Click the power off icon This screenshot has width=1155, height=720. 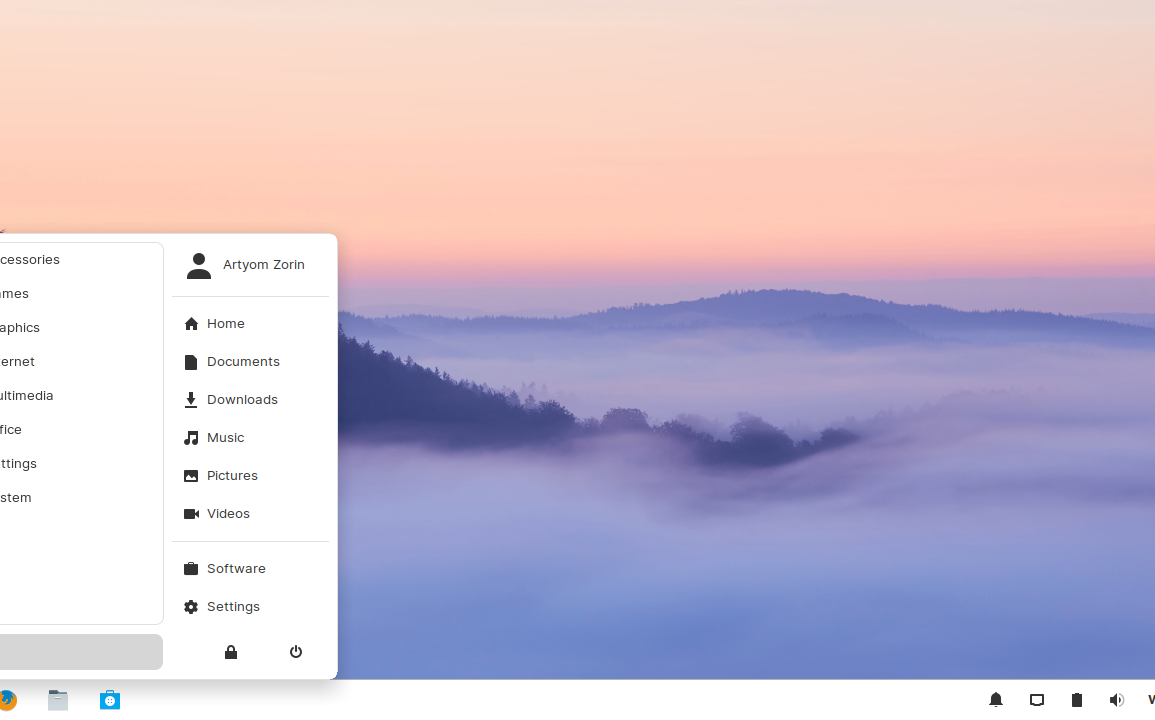tap(295, 652)
